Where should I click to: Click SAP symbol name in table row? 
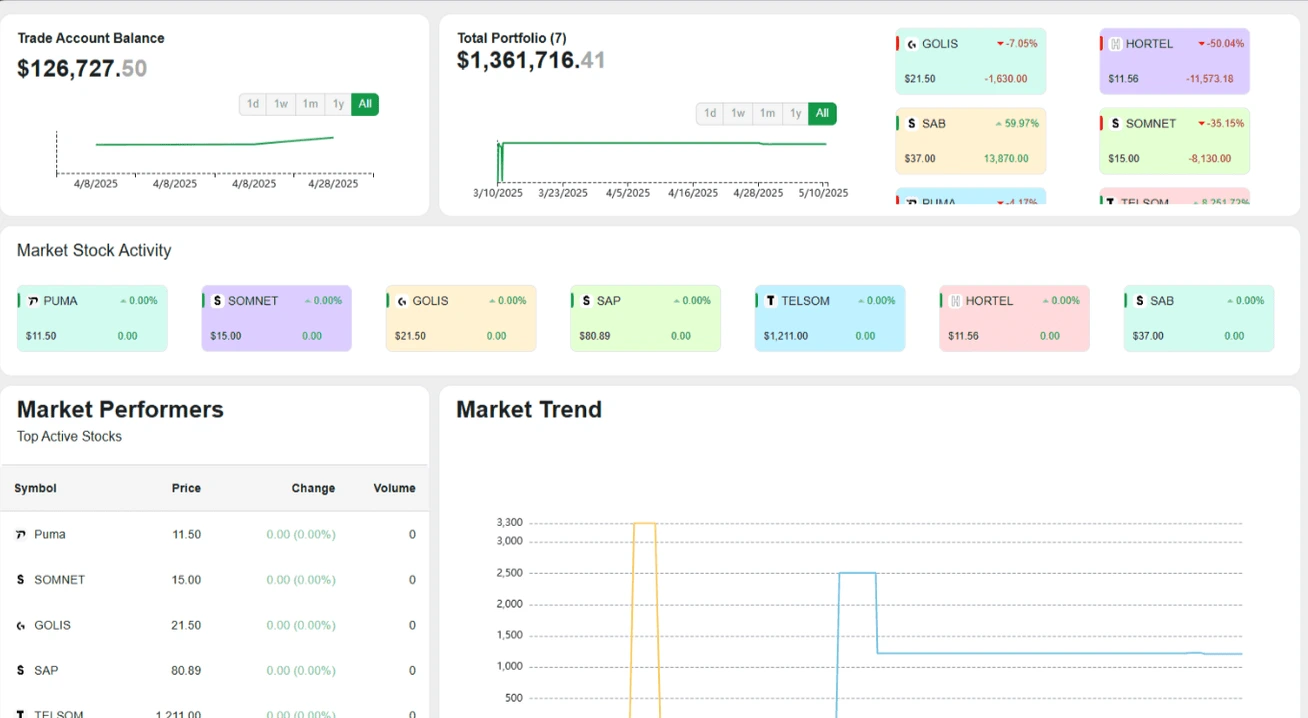46,671
